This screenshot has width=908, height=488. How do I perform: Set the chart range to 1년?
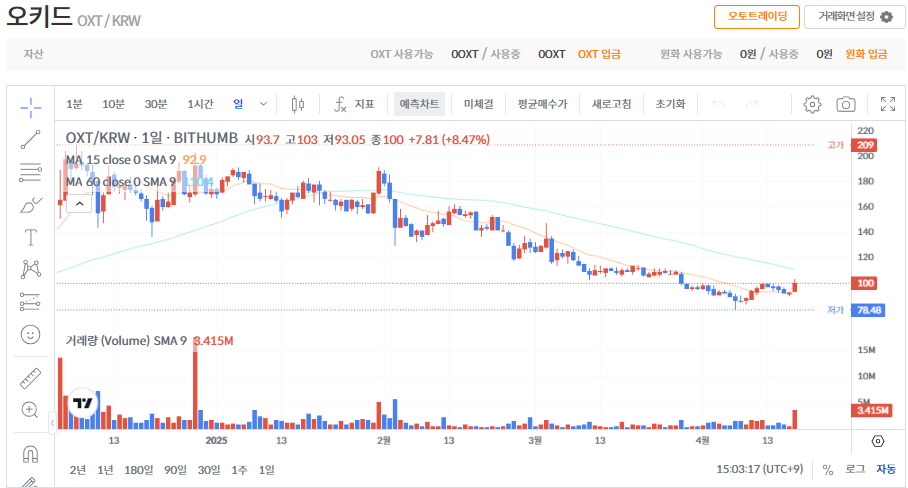[x=105, y=470]
